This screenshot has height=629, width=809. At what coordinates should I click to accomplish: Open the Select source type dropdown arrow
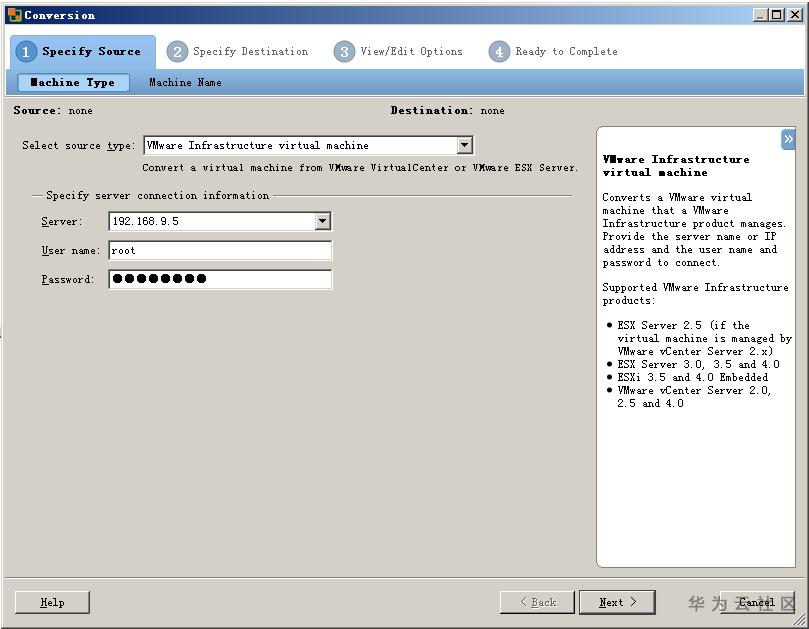(x=464, y=146)
